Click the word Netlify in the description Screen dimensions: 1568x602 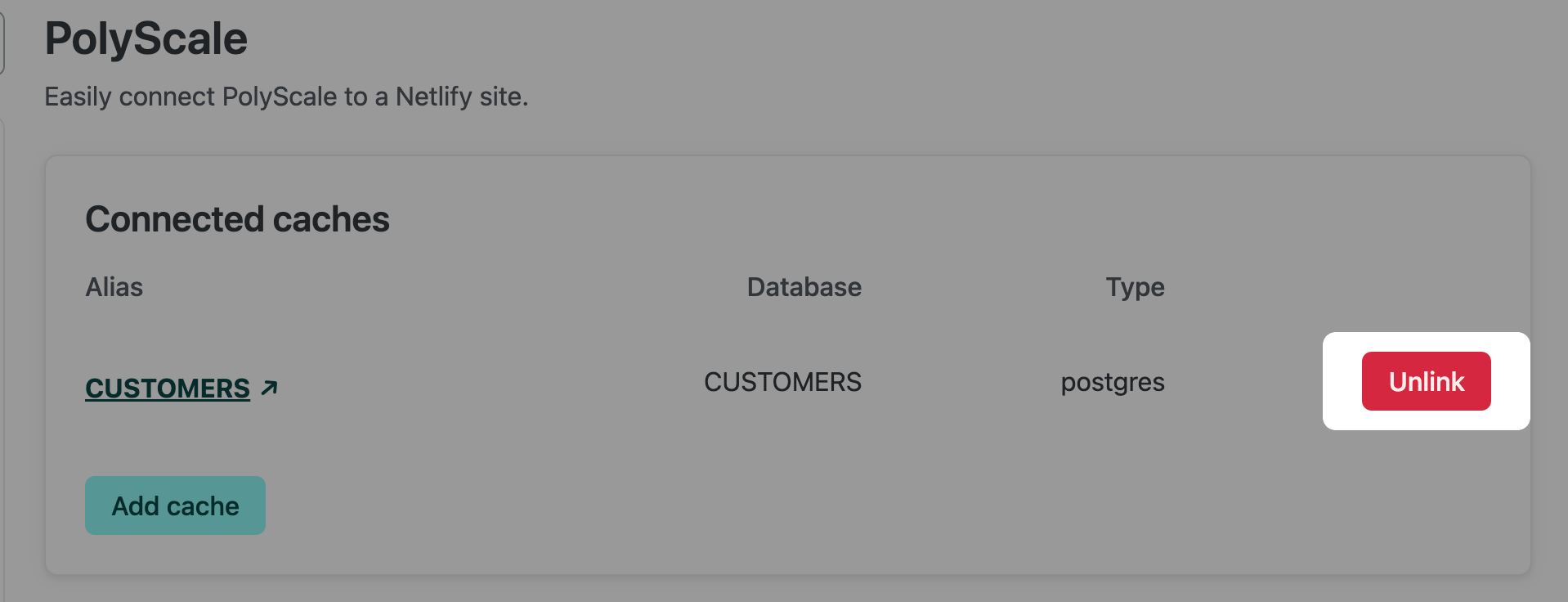[433, 97]
